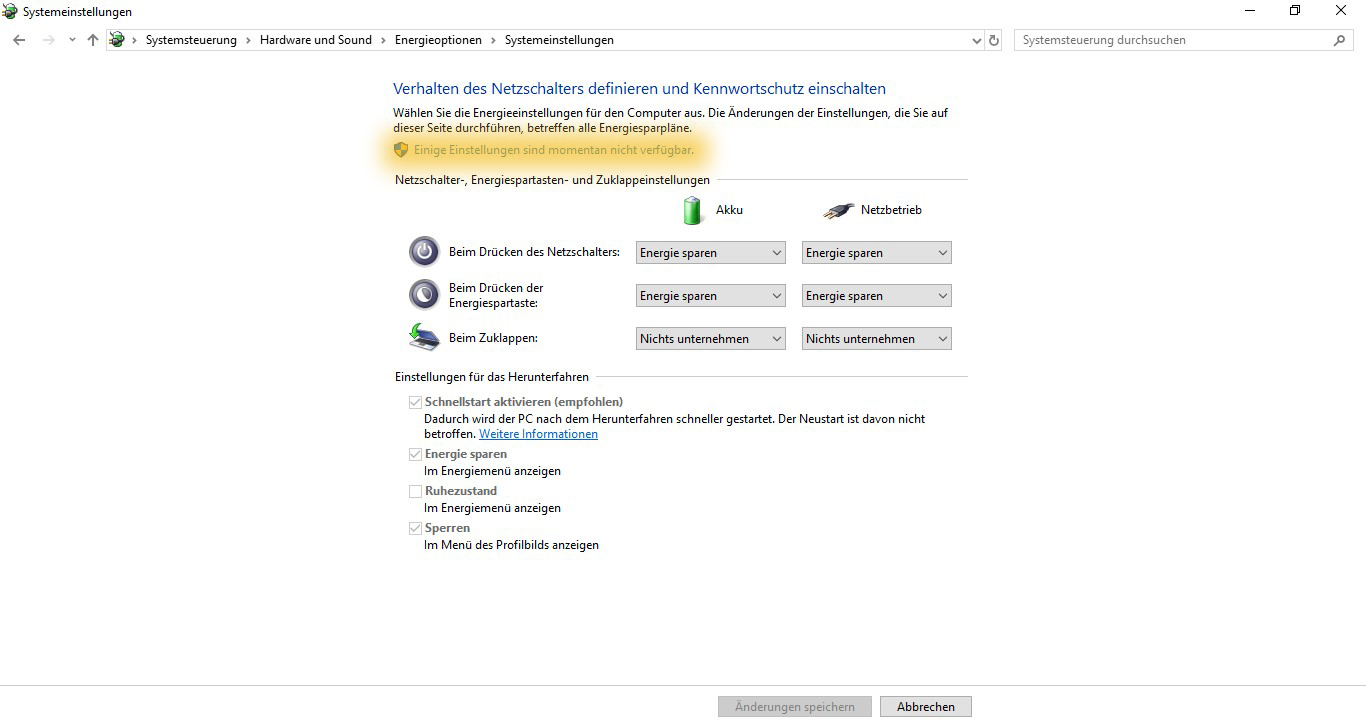This screenshot has height=725, width=1366.
Task: Restore down the Systemeinstellungen window
Action: point(1295,11)
